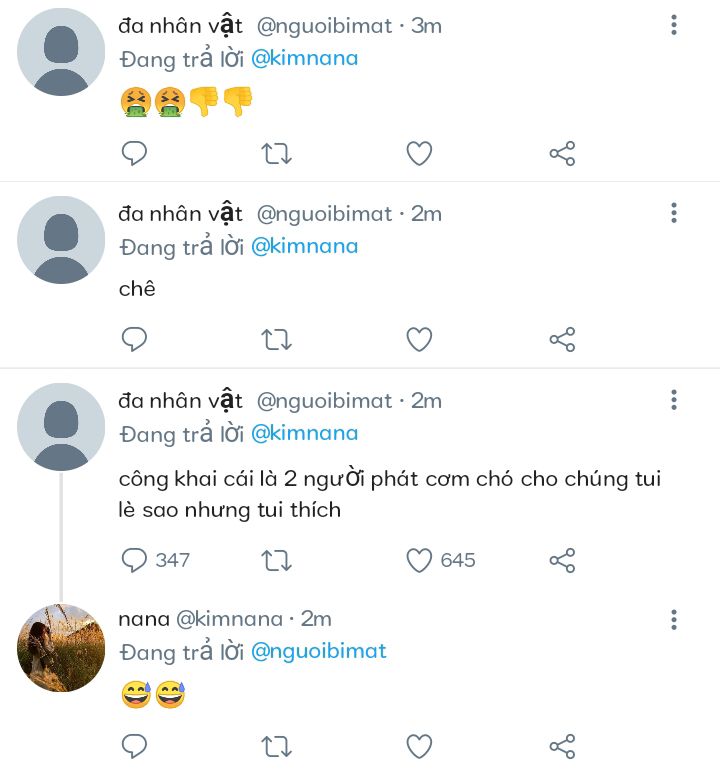
Task: Open more options on "chê" tweet
Action: (674, 213)
